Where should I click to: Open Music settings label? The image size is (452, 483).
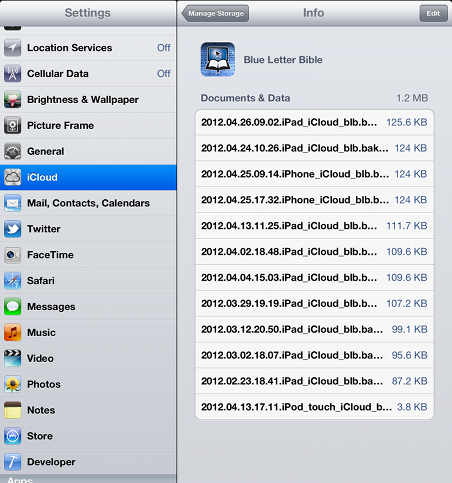tap(41, 333)
